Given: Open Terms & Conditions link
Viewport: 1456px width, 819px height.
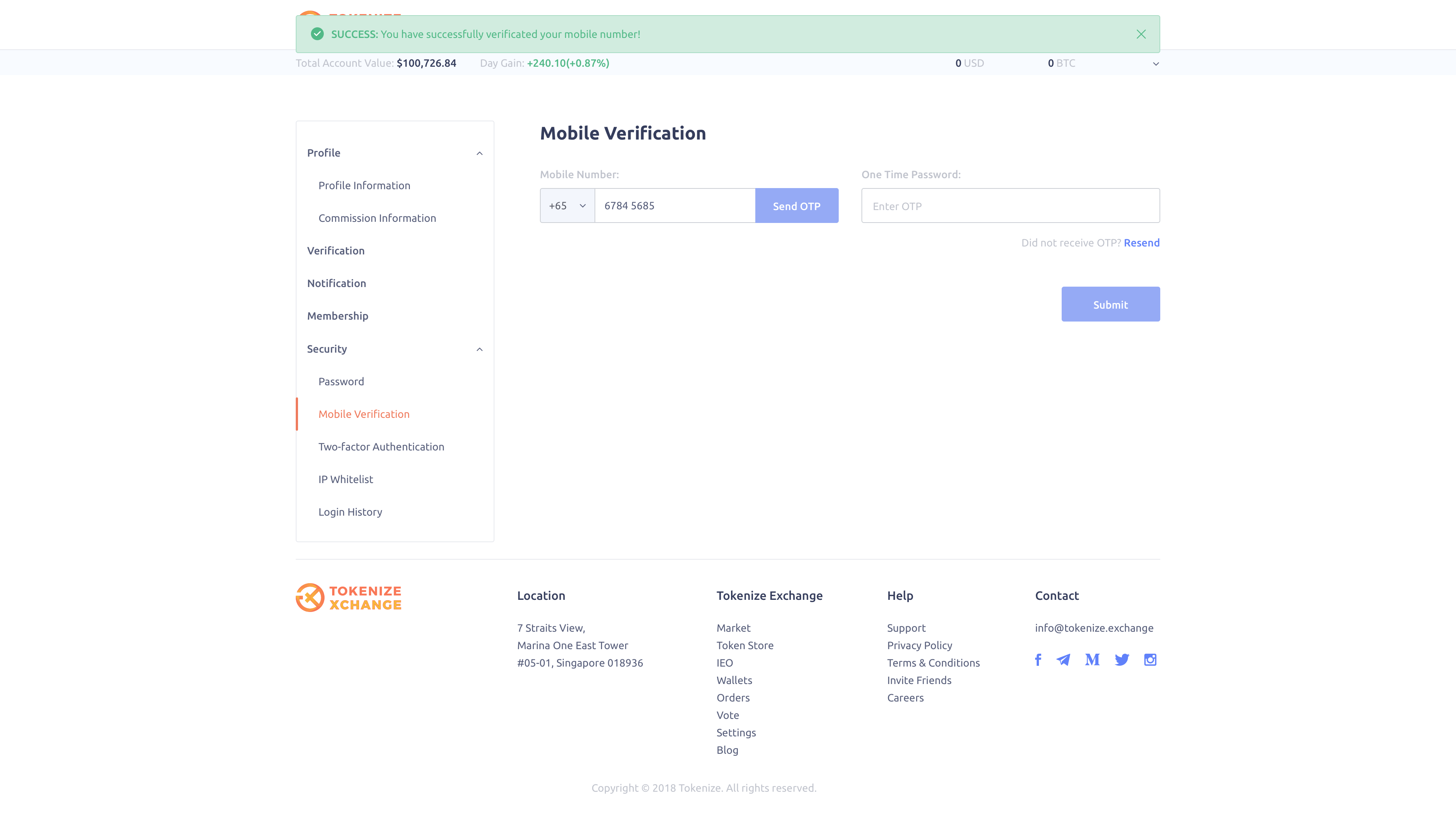Looking at the screenshot, I should click(933, 663).
